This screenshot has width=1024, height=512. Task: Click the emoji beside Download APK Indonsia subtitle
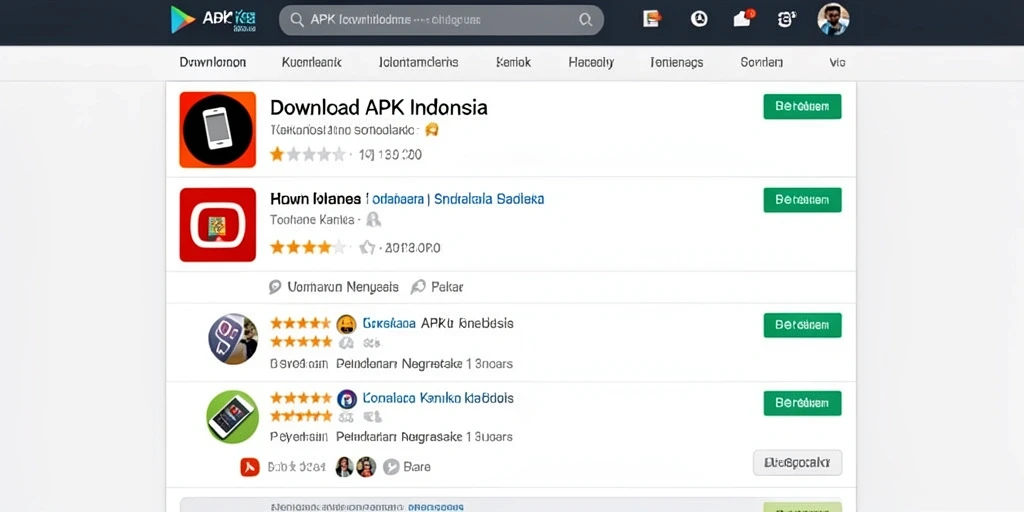[x=431, y=130]
